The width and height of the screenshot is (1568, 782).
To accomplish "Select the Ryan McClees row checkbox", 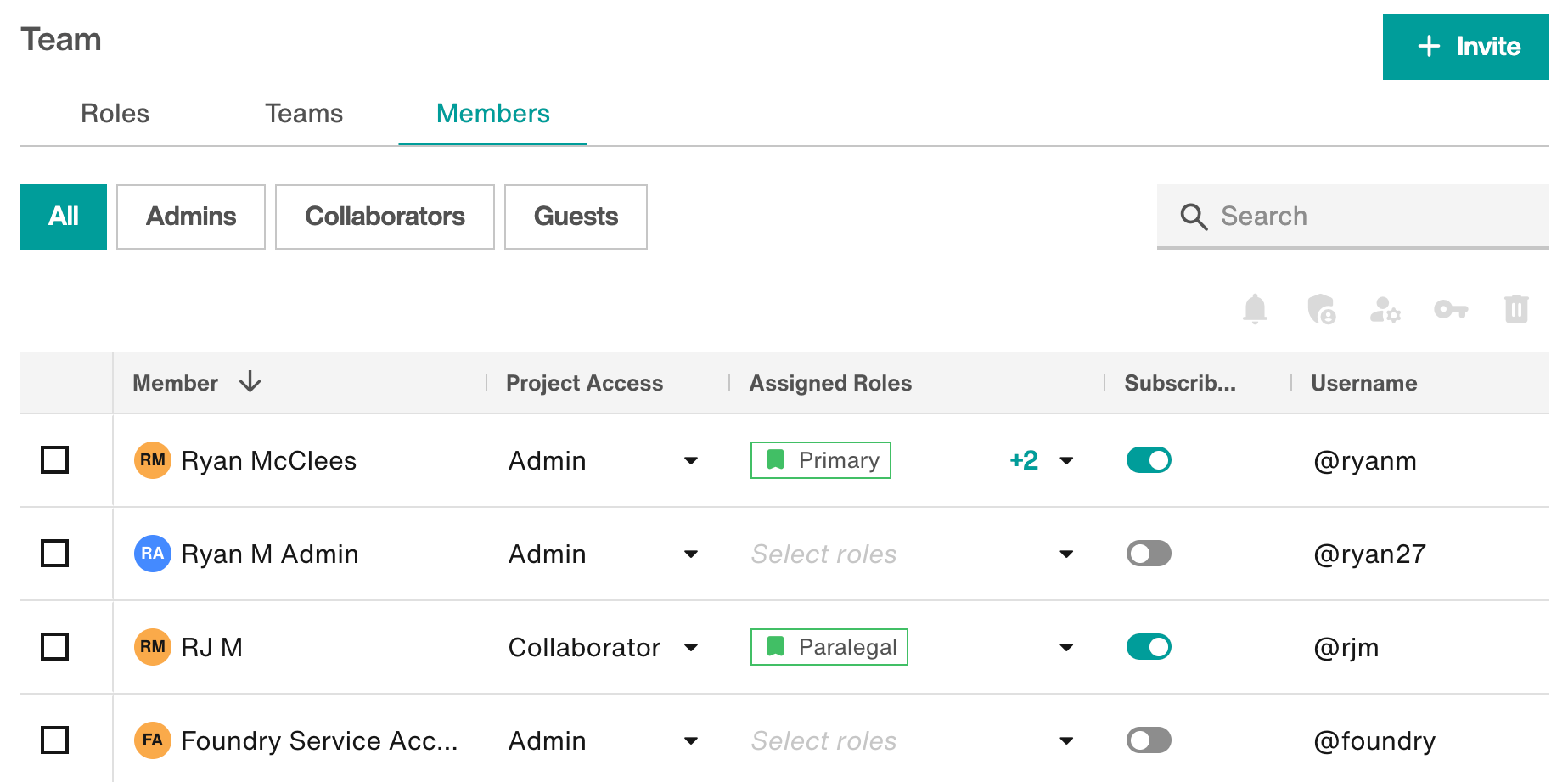I will [55, 460].
